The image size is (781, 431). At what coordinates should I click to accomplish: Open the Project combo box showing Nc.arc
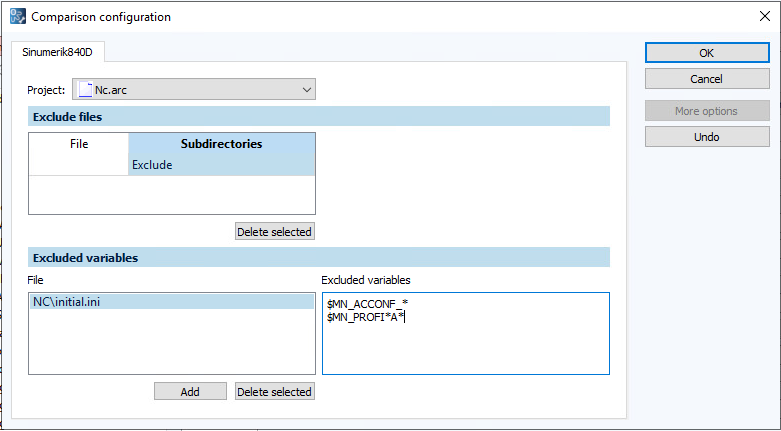pyautogui.click(x=194, y=90)
